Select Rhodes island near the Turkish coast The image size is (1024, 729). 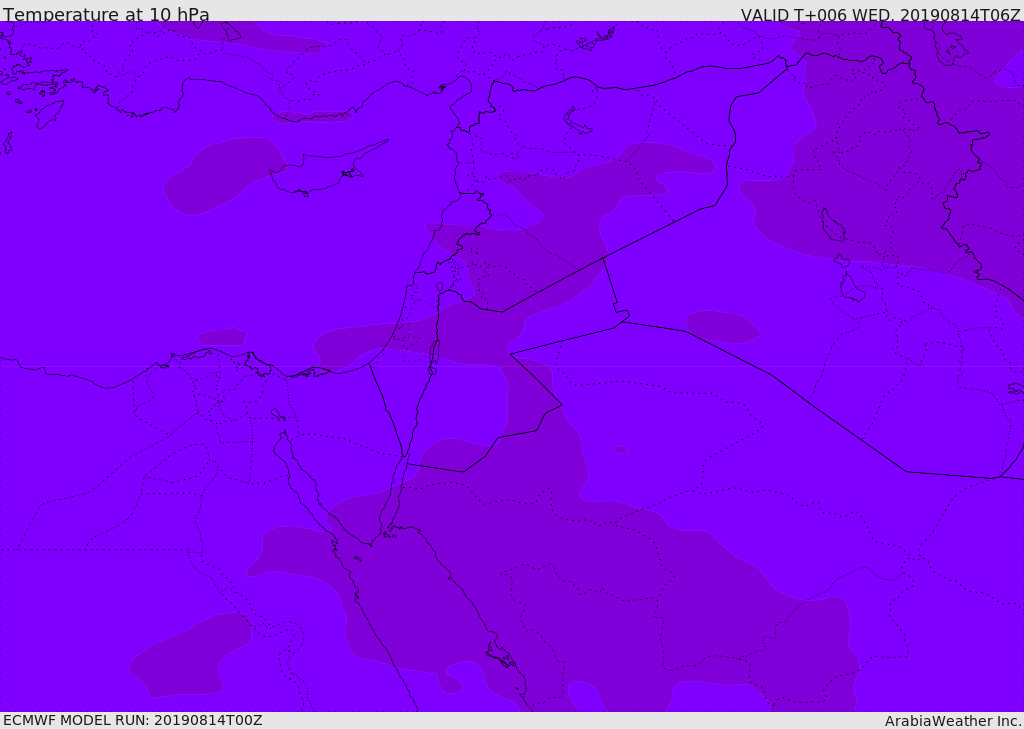pos(48,113)
